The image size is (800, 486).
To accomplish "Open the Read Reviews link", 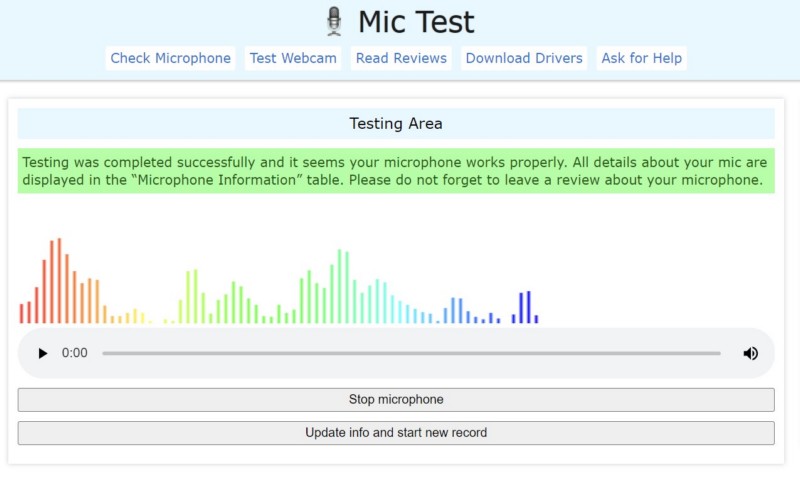I will coord(401,58).
